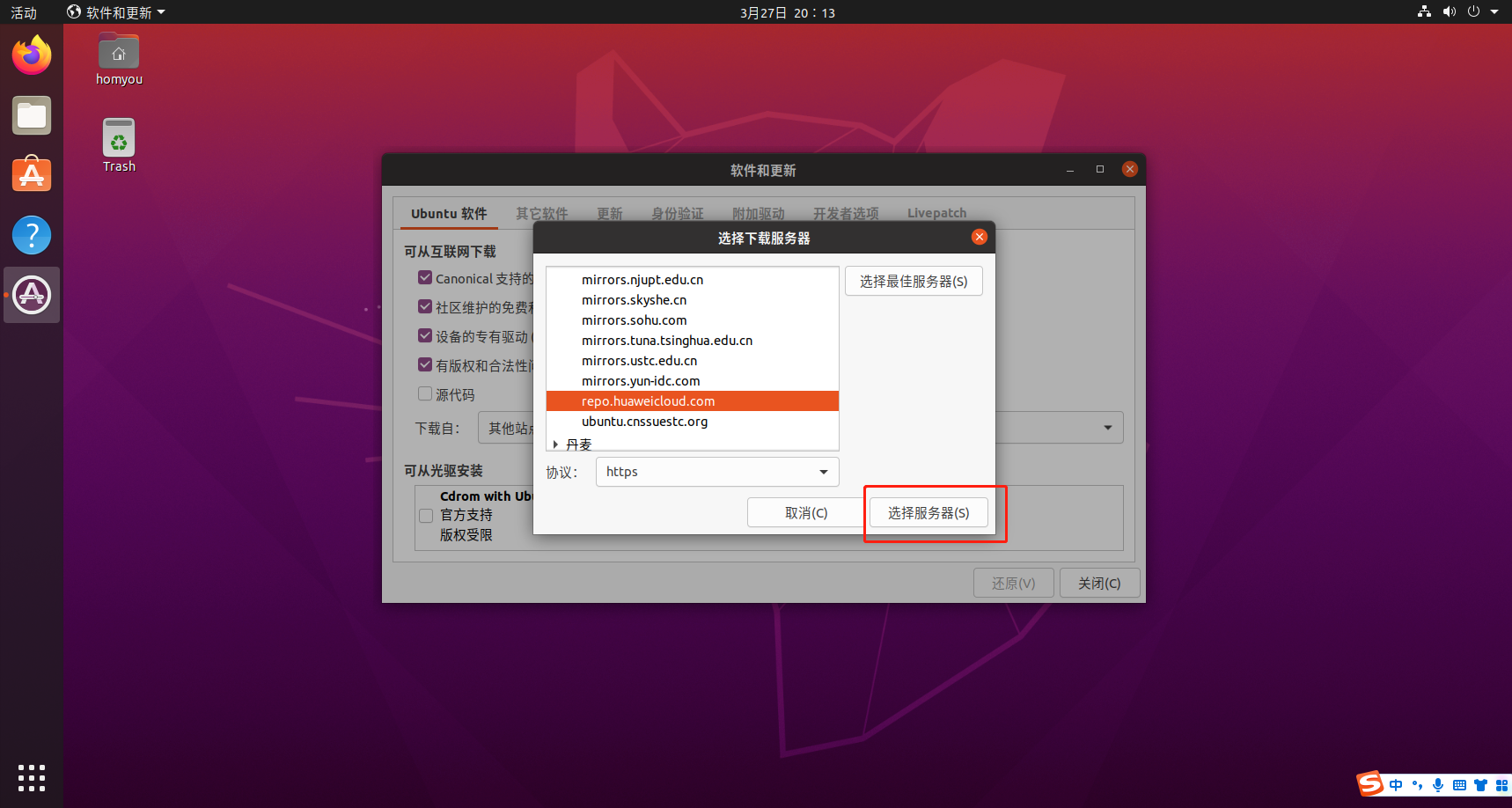Open the Sogou toolbox grid icon
The height and width of the screenshot is (808, 1512).
1501,785
